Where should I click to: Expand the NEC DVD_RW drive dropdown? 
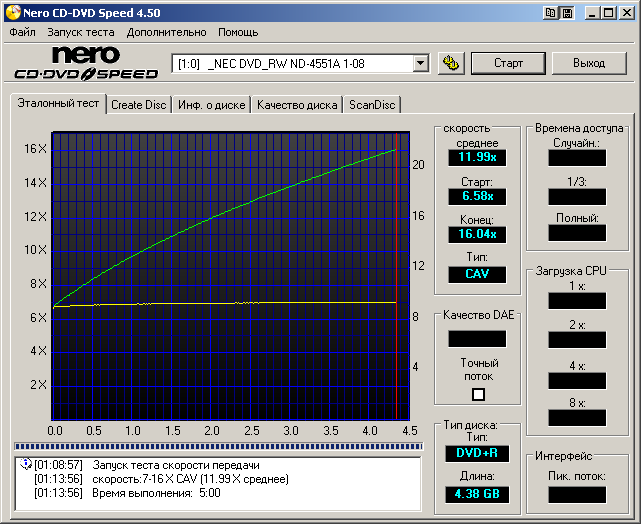420,63
